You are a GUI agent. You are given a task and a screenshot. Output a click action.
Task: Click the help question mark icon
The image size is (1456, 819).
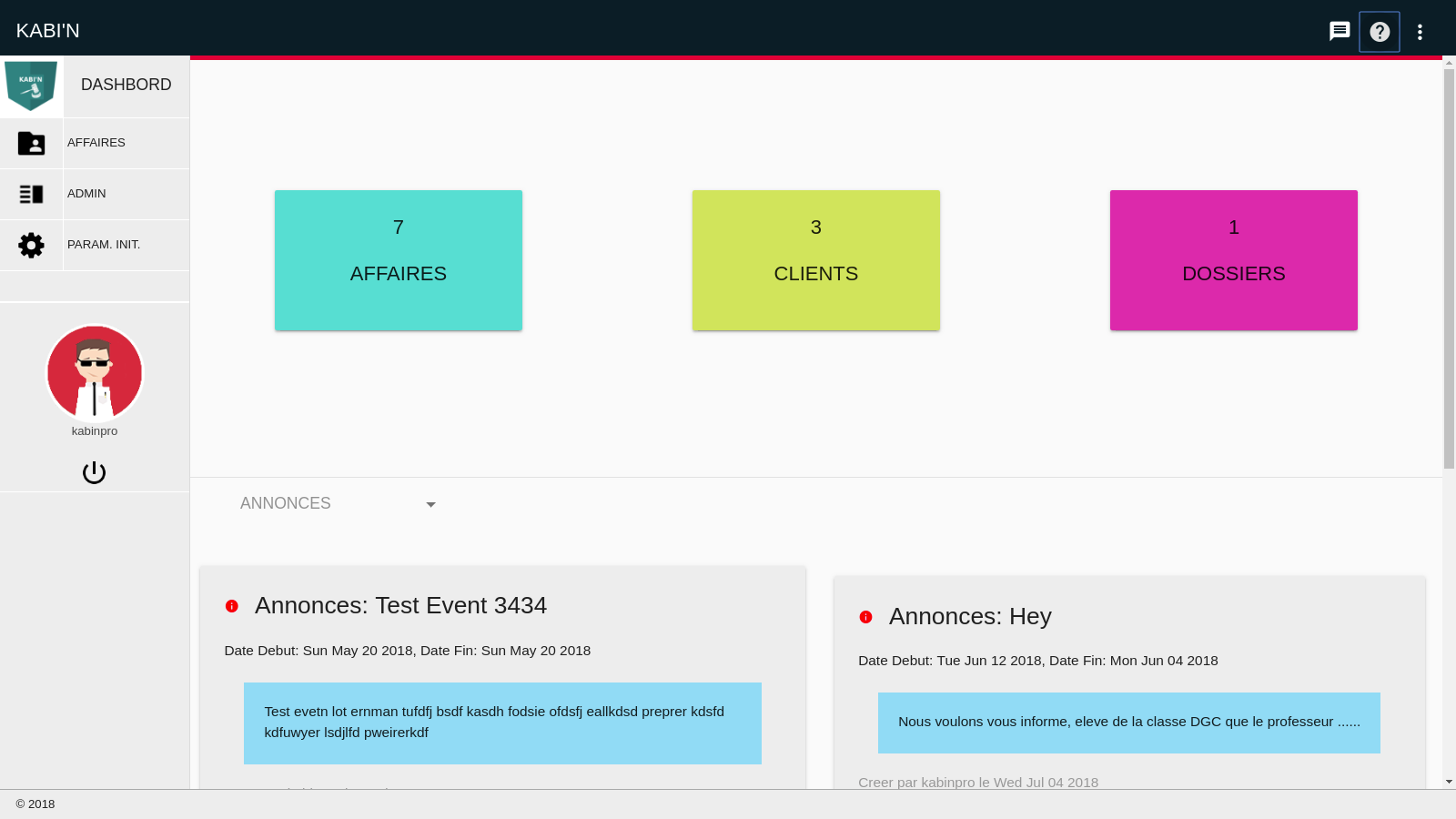tap(1379, 32)
